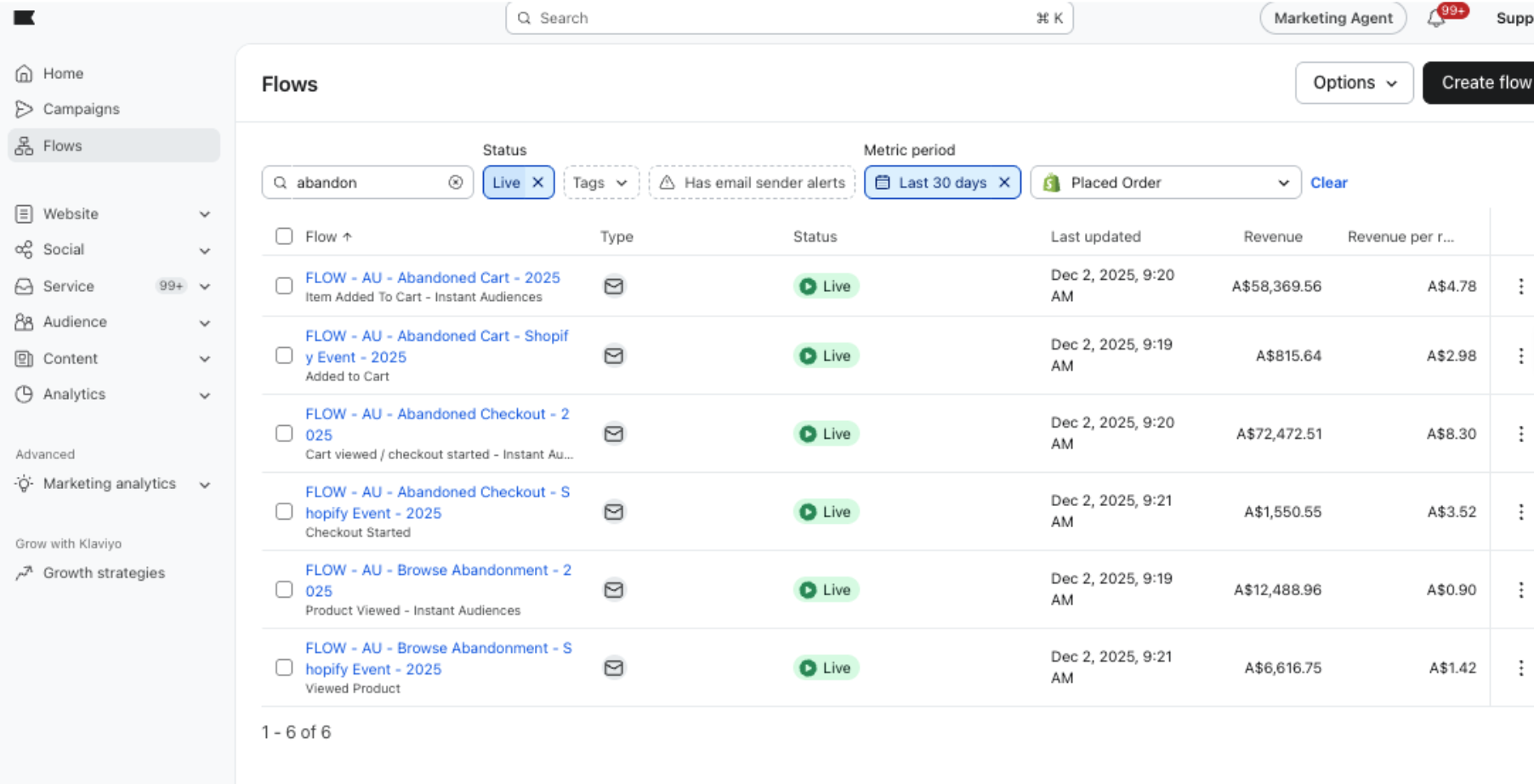Image resolution: width=1534 pixels, height=784 pixels.
Task: Toggle the Has email sender alerts filter
Action: pos(752,183)
